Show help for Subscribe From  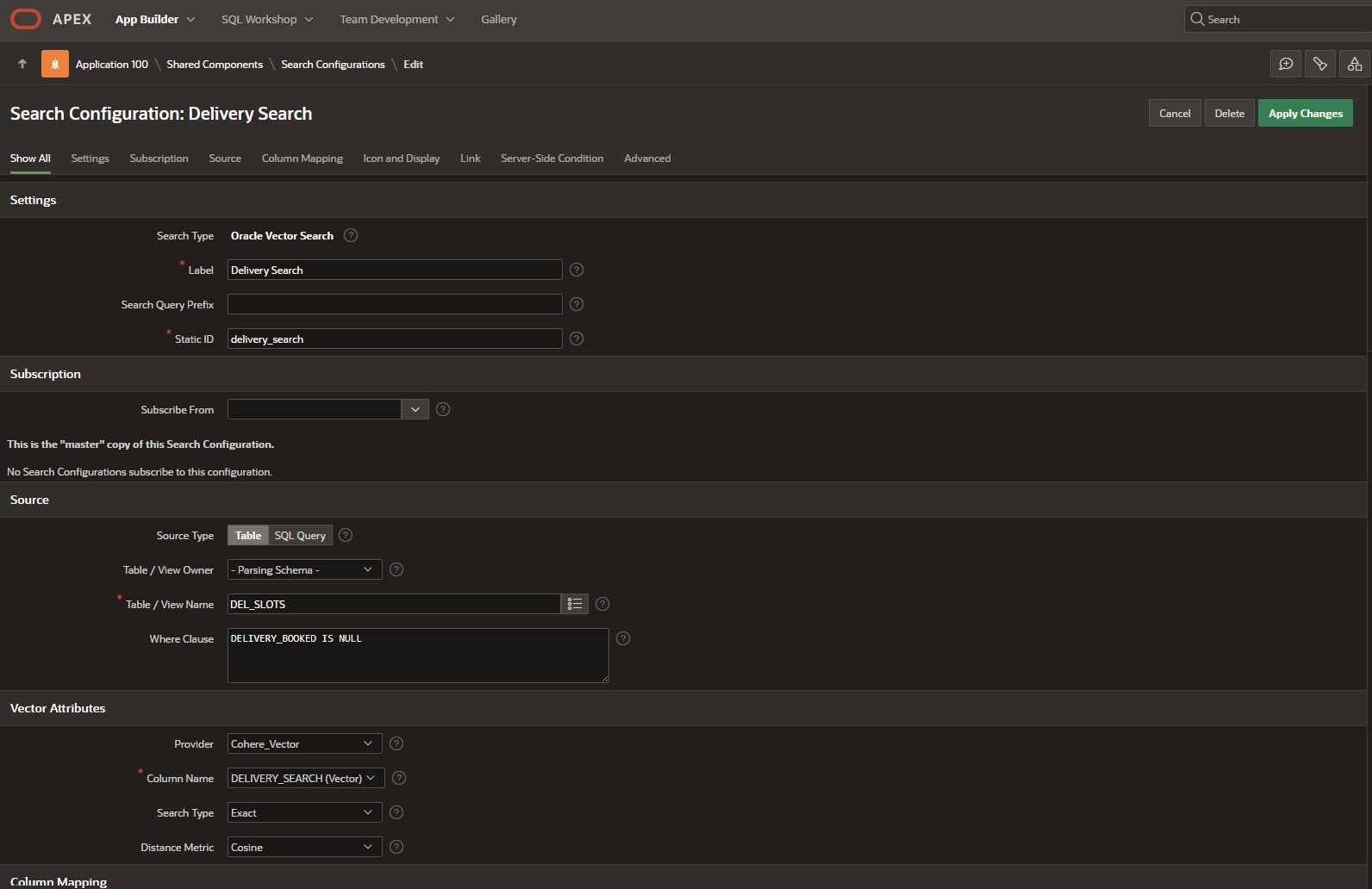pos(443,409)
